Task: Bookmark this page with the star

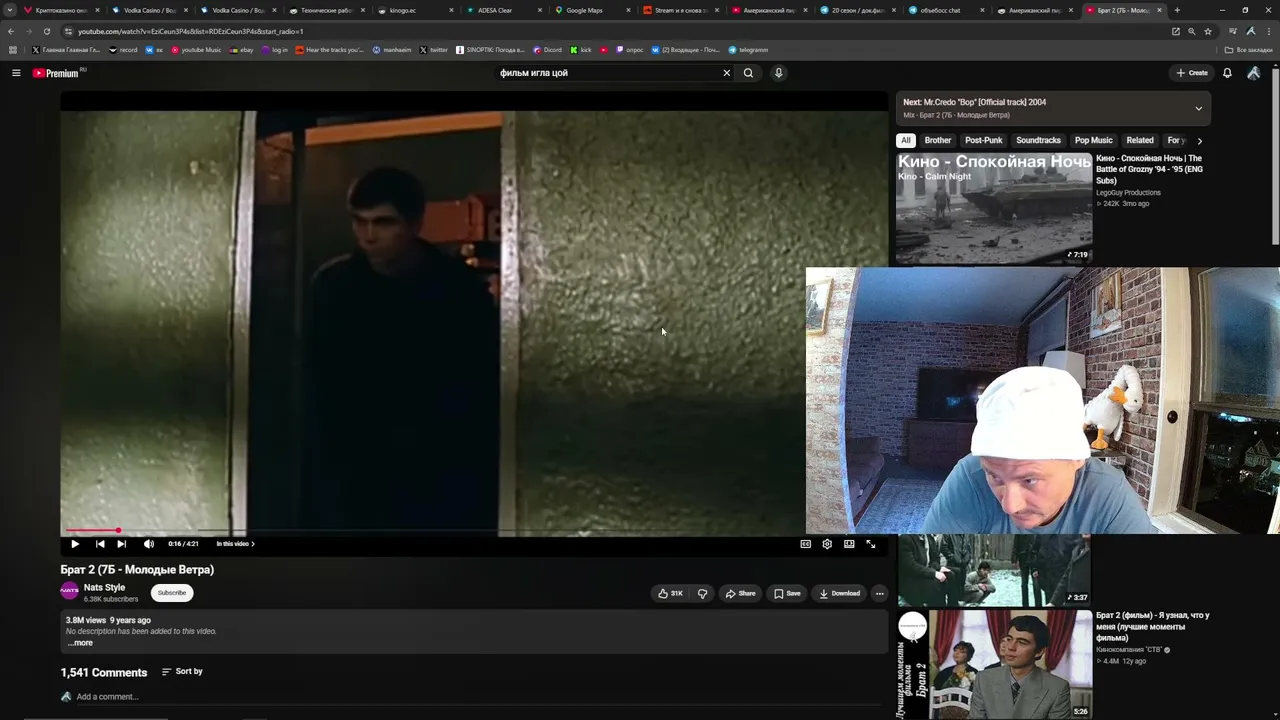Action: 1207,31
